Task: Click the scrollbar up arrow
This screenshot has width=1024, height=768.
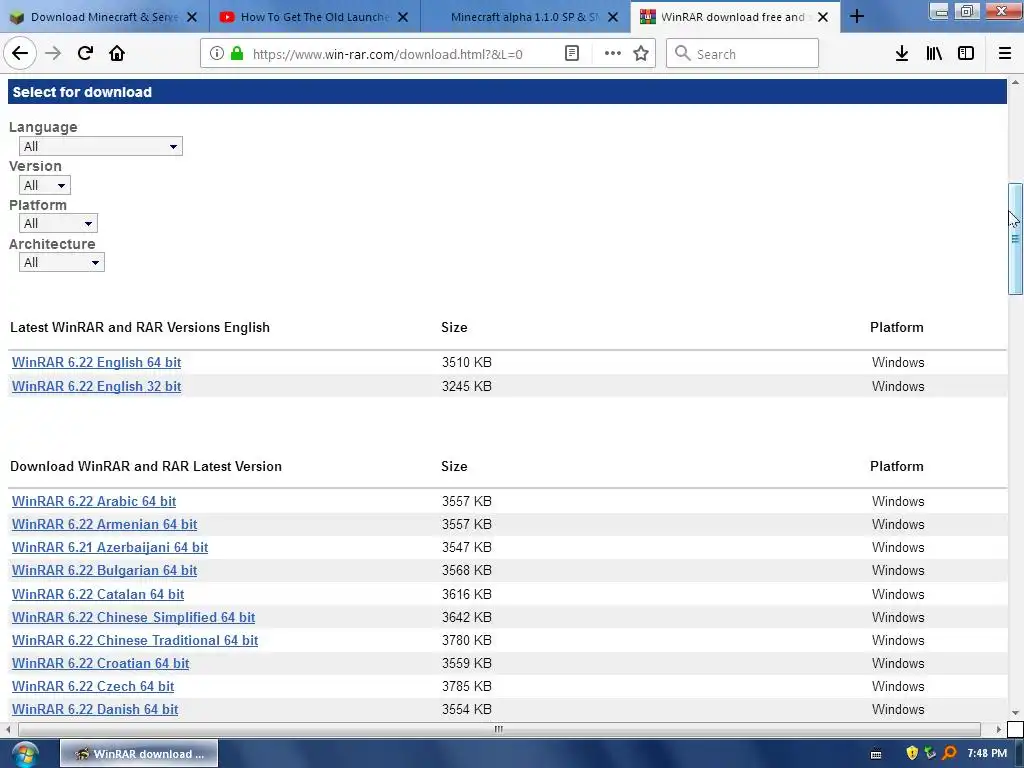Action: (x=1015, y=82)
